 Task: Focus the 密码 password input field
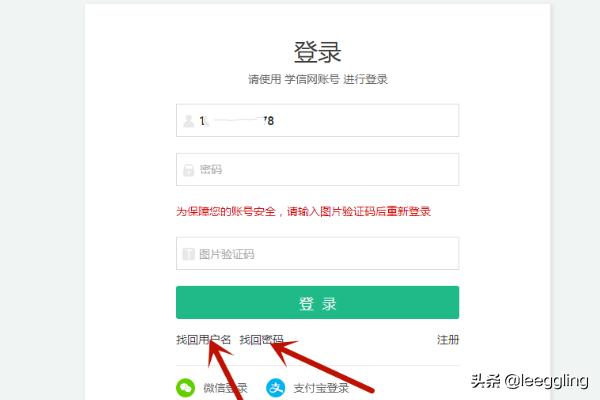pyautogui.click(x=317, y=170)
